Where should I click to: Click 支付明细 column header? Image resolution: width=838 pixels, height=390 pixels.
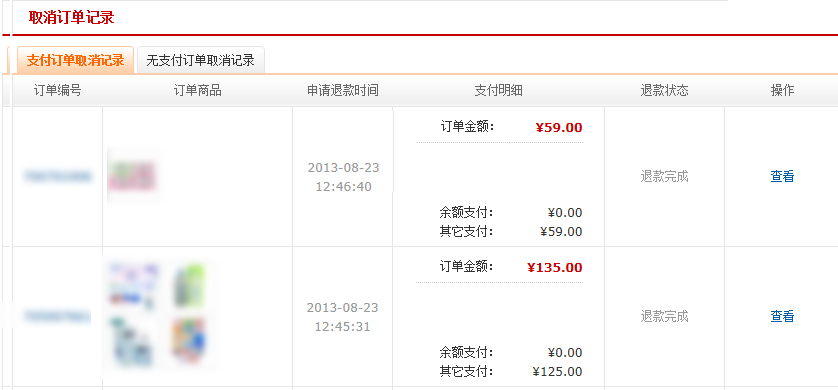point(498,91)
